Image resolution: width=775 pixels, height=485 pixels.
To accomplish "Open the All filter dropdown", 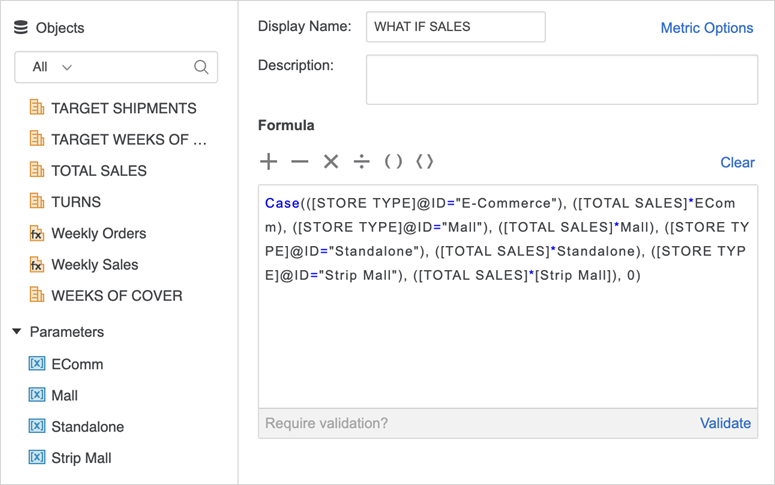I will (x=52, y=67).
